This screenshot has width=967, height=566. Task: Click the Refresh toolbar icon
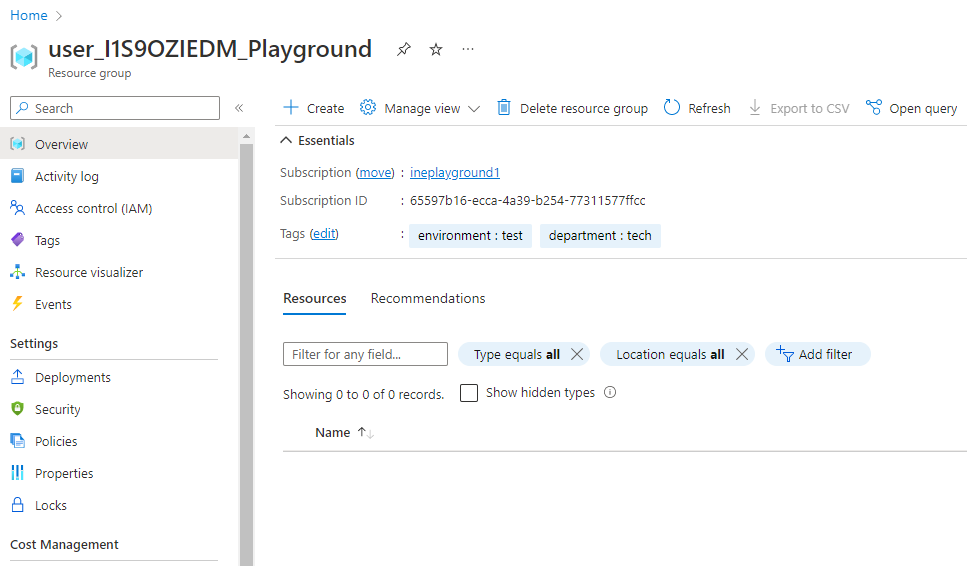tap(672, 108)
